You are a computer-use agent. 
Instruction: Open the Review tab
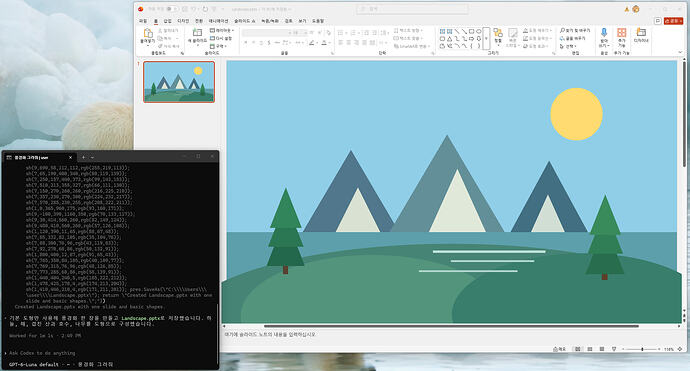288,21
